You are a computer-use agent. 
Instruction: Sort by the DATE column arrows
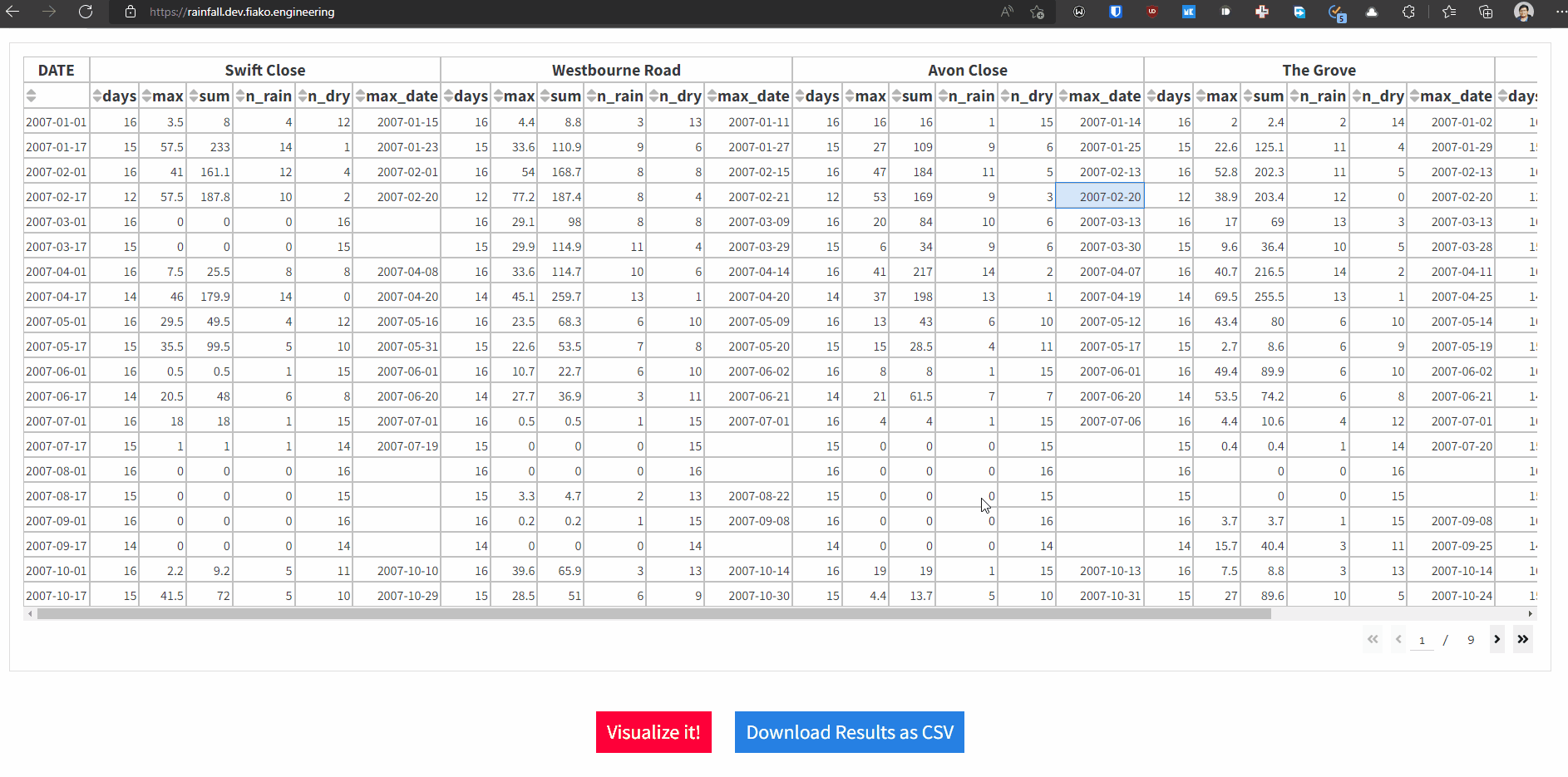coord(31,96)
